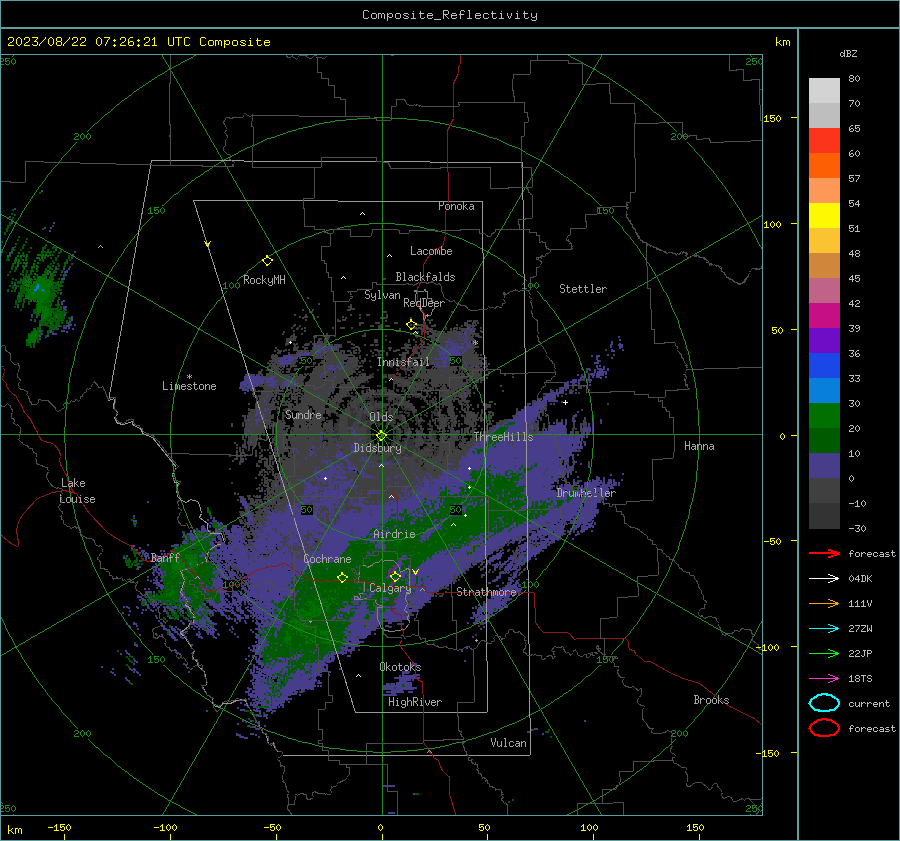Image resolution: width=900 pixels, height=841 pixels.
Task: Click the Calgary city label
Action: (x=390, y=588)
